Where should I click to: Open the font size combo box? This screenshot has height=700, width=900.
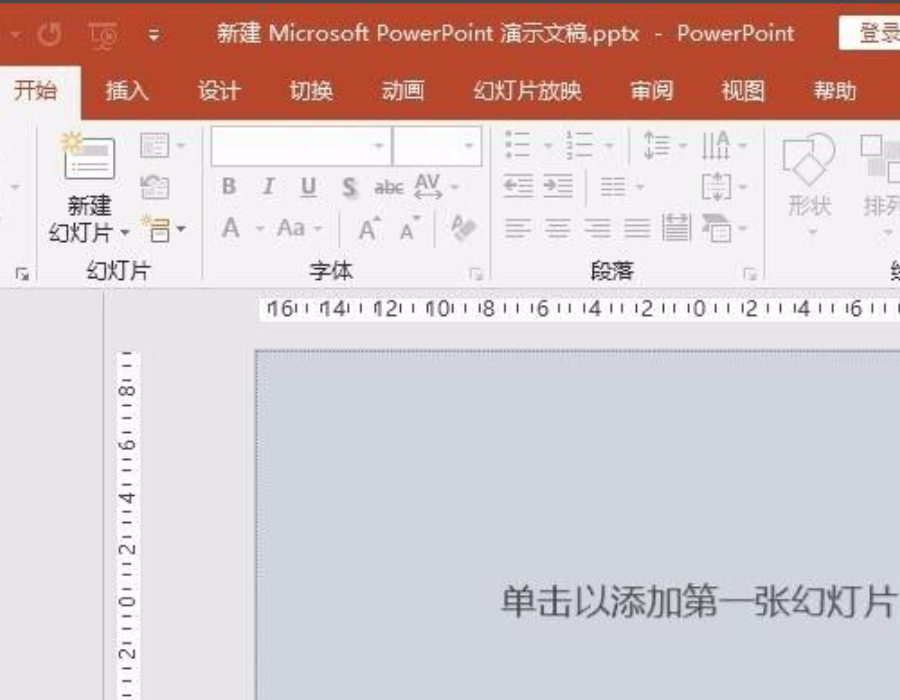click(437, 146)
